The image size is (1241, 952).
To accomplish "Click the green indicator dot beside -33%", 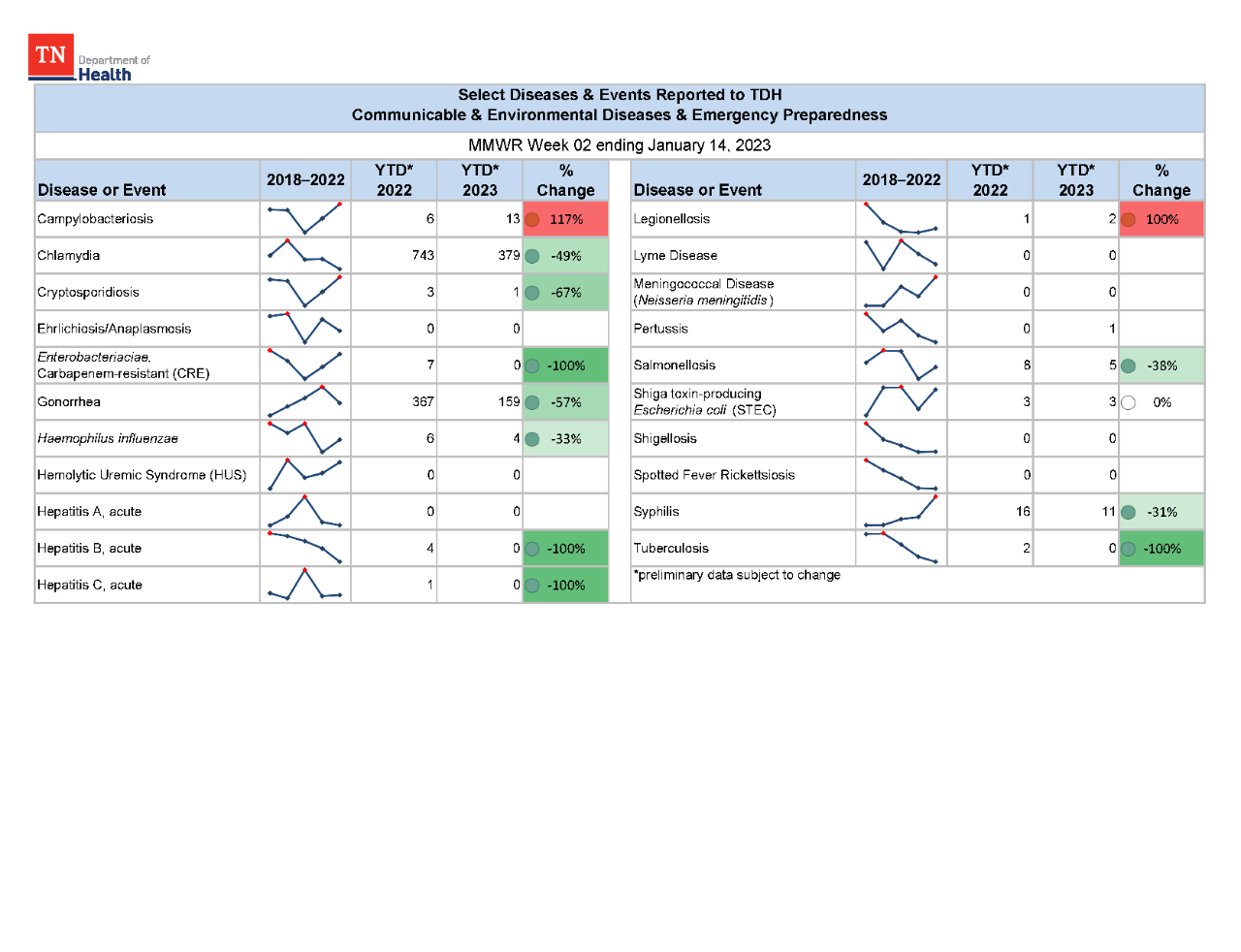I will pyautogui.click(x=532, y=439).
